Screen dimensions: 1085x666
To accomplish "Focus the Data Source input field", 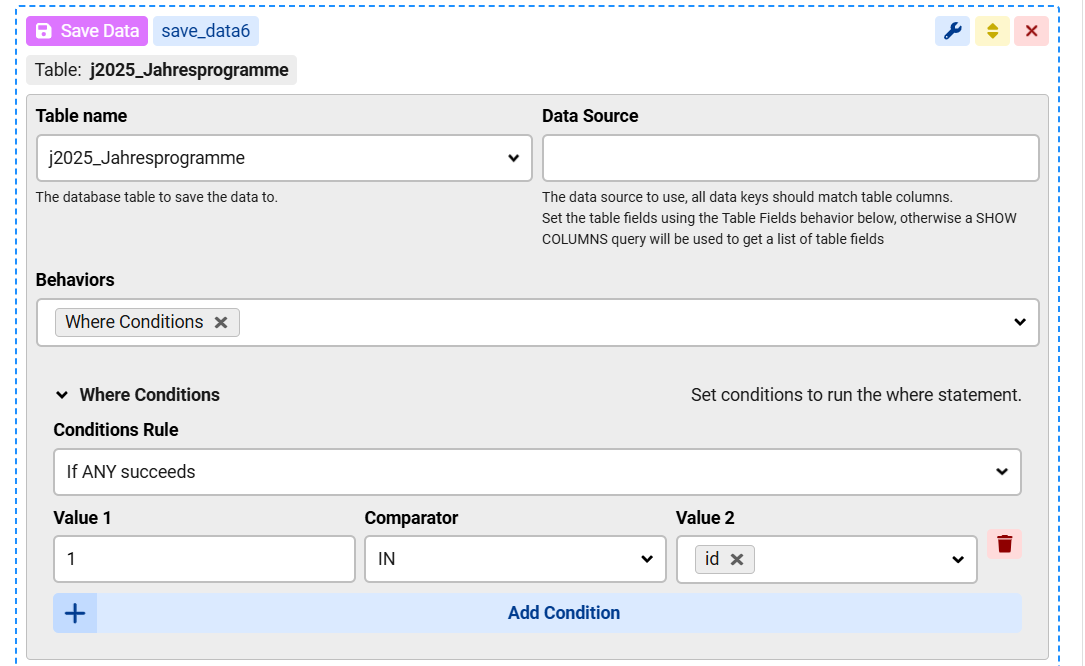I will 790,158.
